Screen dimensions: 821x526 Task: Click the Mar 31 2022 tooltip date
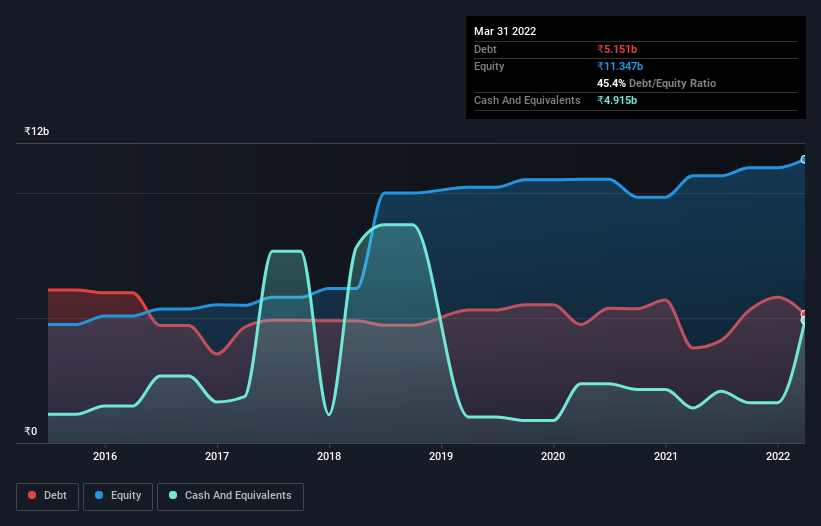pos(505,31)
